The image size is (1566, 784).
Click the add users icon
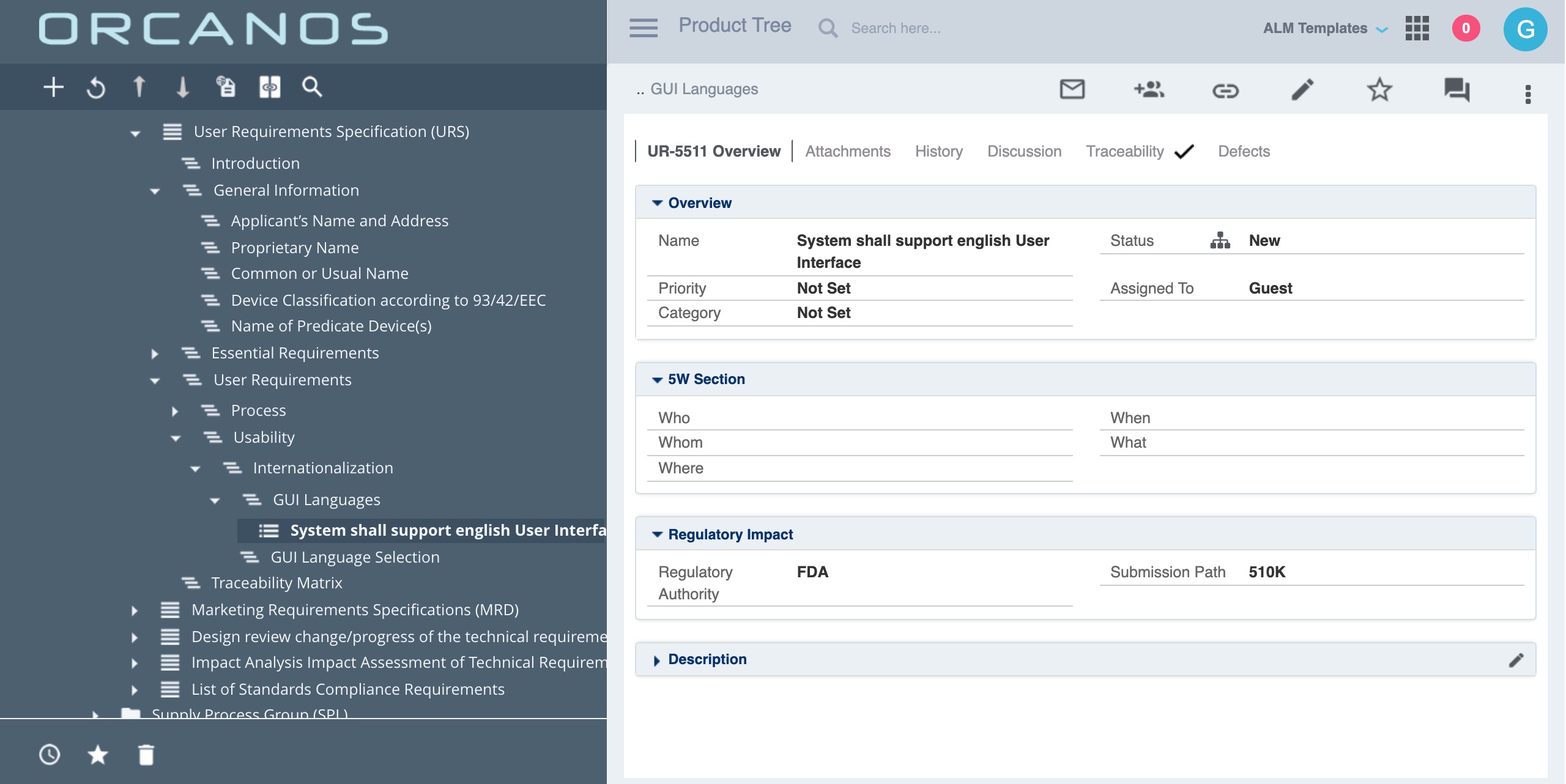click(x=1148, y=90)
